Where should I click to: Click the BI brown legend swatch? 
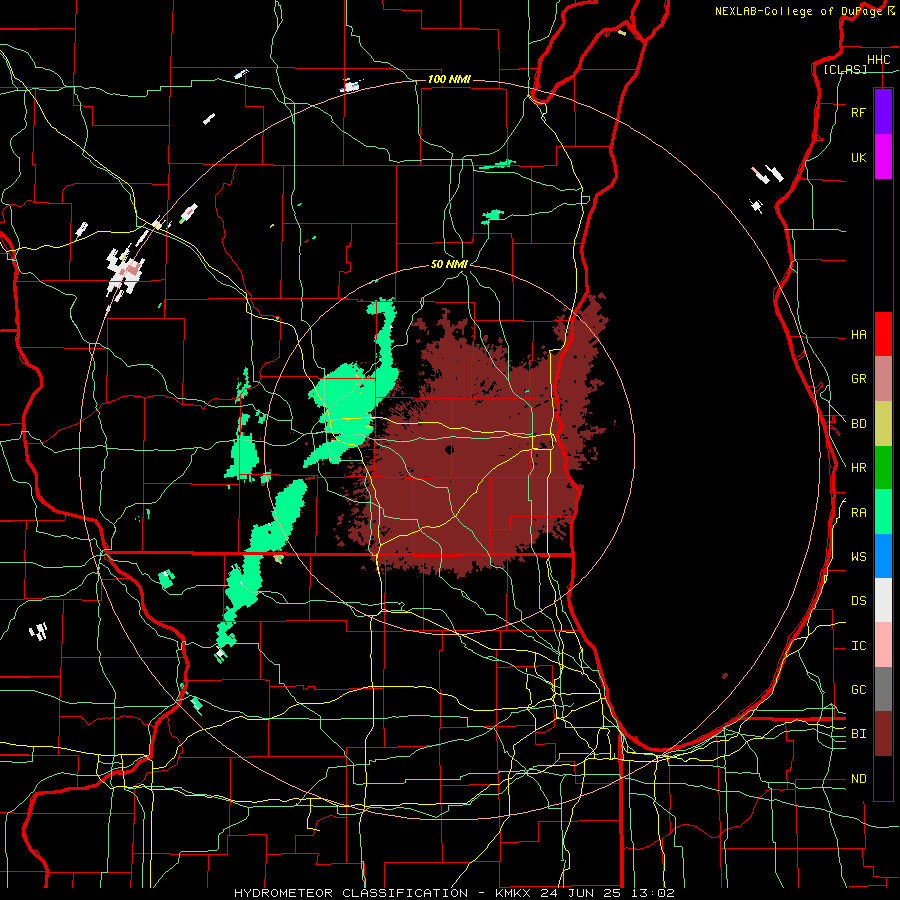point(883,734)
